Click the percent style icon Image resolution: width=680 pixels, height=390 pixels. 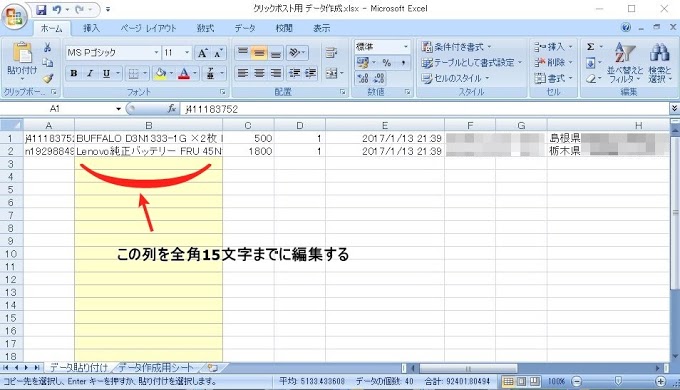(x=386, y=63)
